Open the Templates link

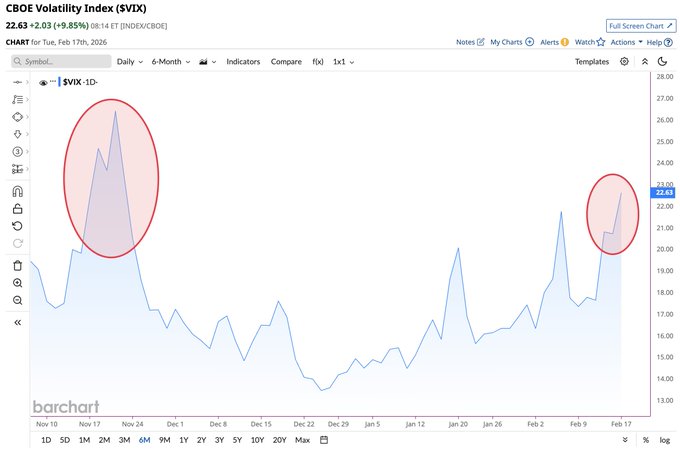point(592,62)
